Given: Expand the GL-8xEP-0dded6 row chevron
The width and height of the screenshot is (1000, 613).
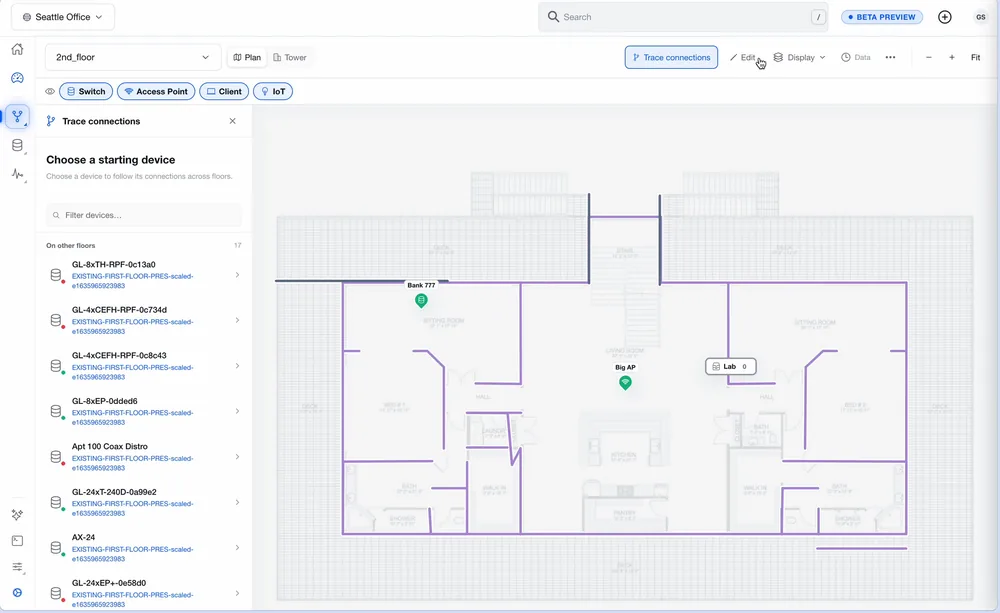Looking at the screenshot, I should pos(237,411).
